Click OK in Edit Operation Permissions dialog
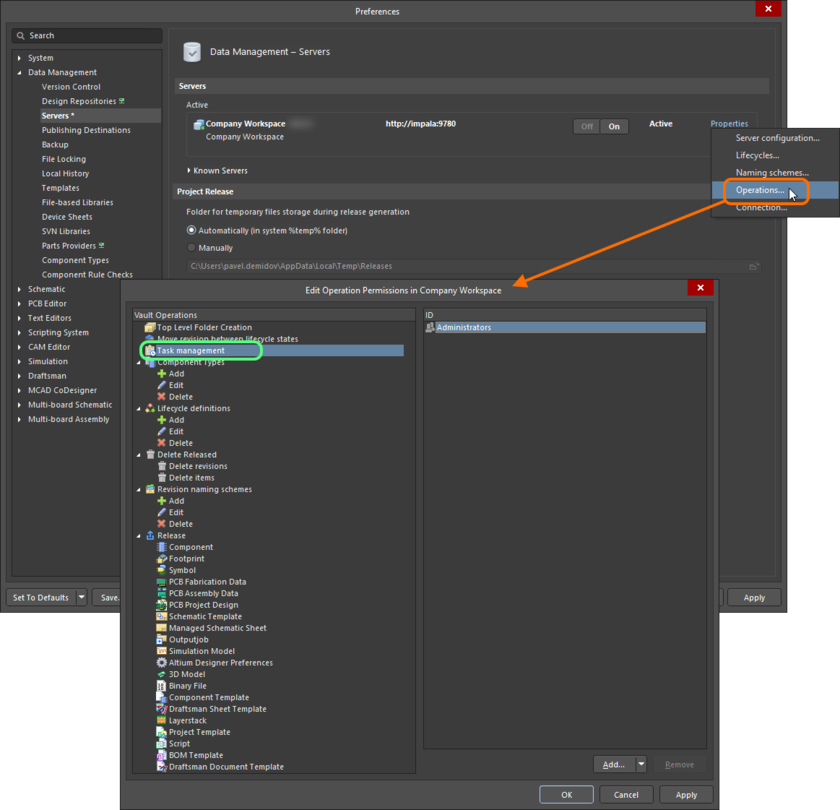Image resolution: width=840 pixels, height=810 pixels. point(566,794)
